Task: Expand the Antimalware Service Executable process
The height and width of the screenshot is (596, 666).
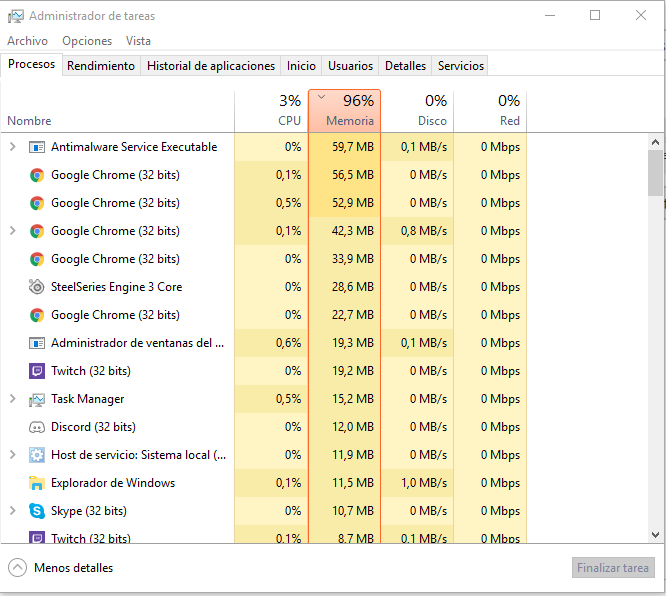Action: 13,147
